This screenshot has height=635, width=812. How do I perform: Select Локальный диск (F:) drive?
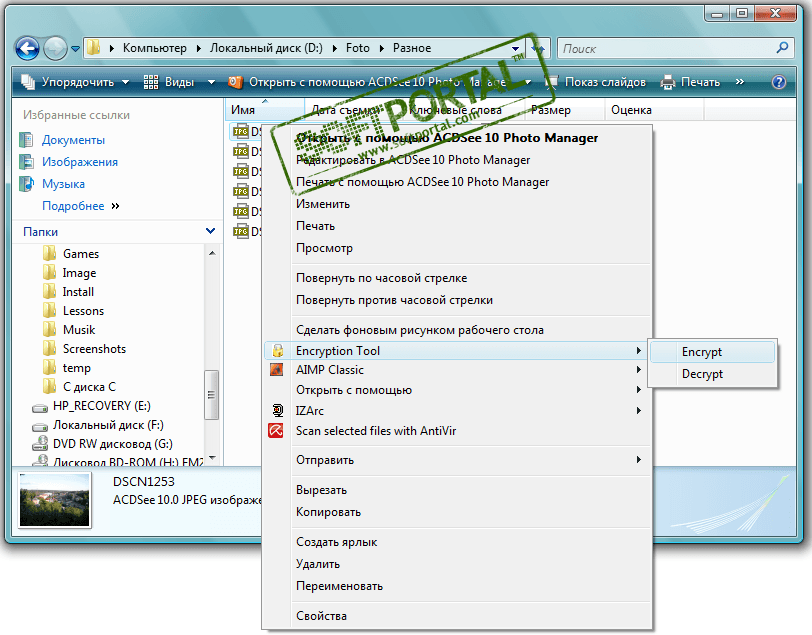108,425
